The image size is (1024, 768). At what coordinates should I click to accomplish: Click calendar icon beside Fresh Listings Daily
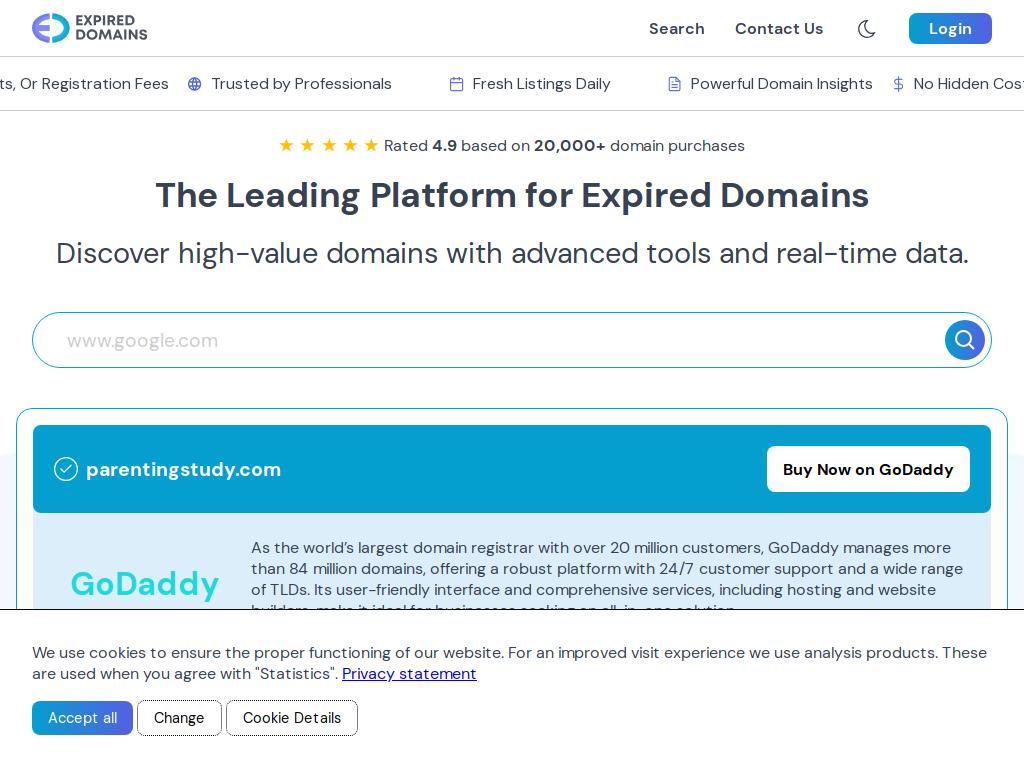point(456,84)
